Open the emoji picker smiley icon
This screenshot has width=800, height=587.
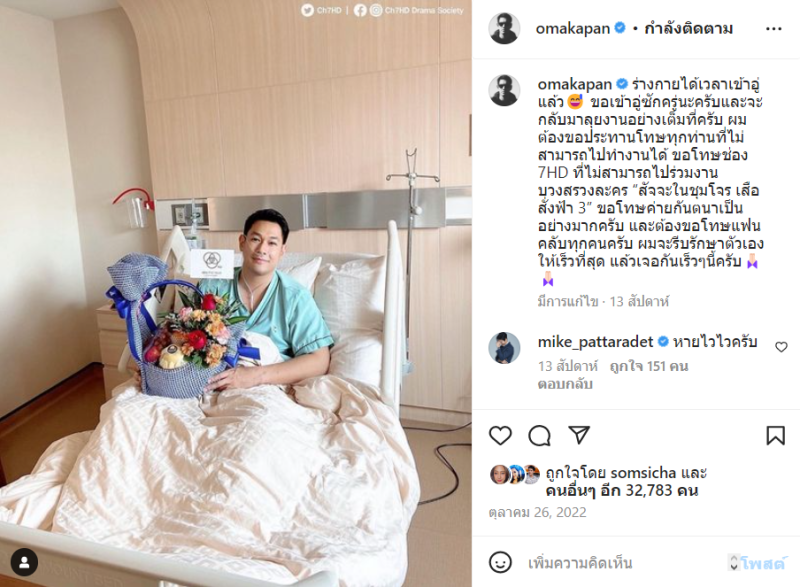pyautogui.click(x=501, y=562)
